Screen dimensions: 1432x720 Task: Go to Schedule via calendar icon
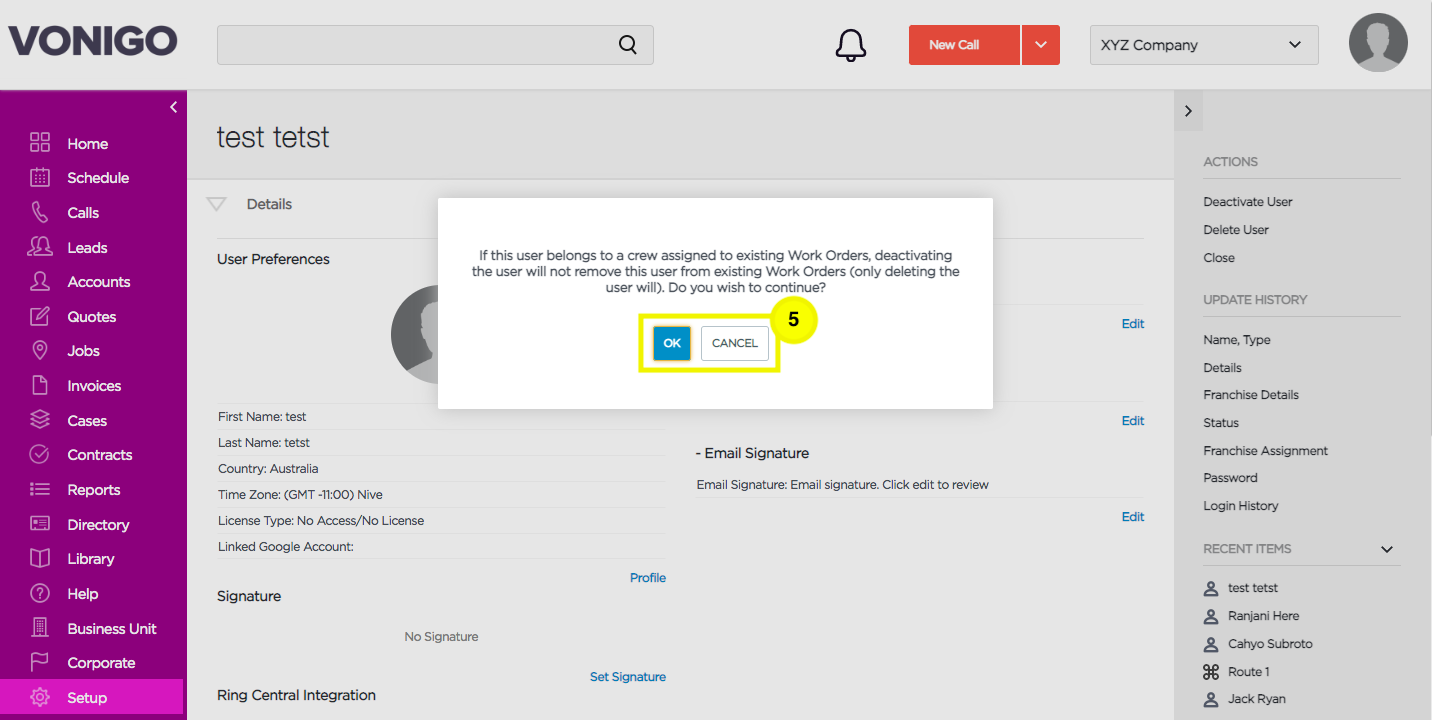tap(40, 178)
